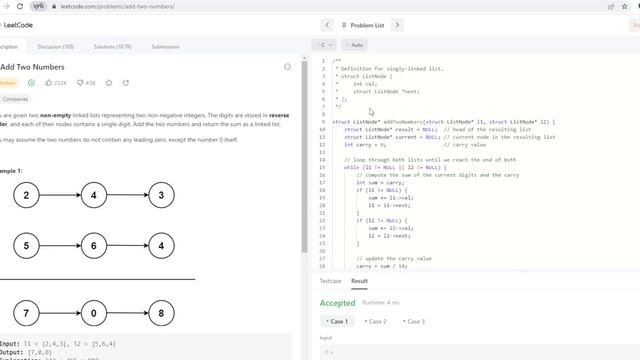640x360 pixels.
Task: Go to next problem arrow
Action: pos(397,25)
